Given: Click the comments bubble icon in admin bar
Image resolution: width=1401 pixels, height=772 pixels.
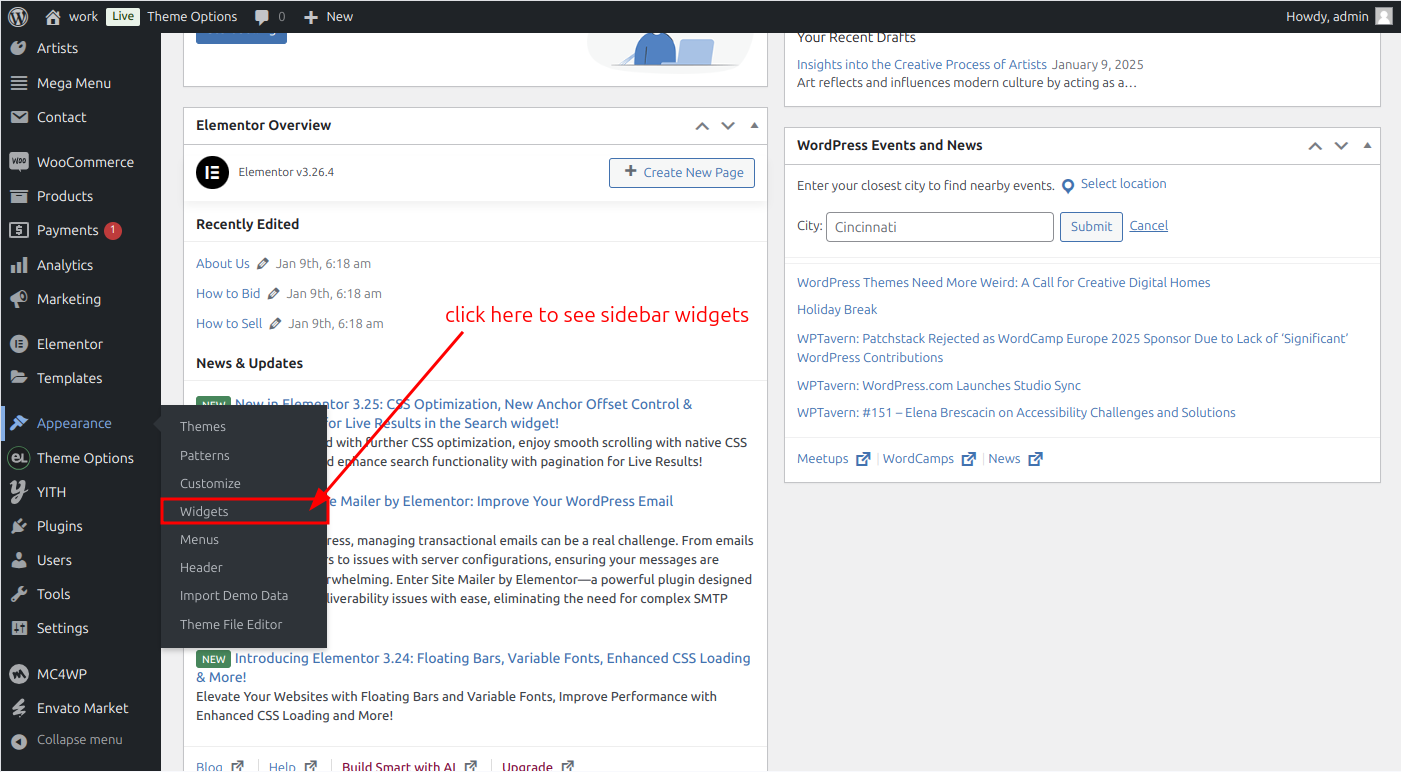Looking at the screenshot, I should [262, 17].
